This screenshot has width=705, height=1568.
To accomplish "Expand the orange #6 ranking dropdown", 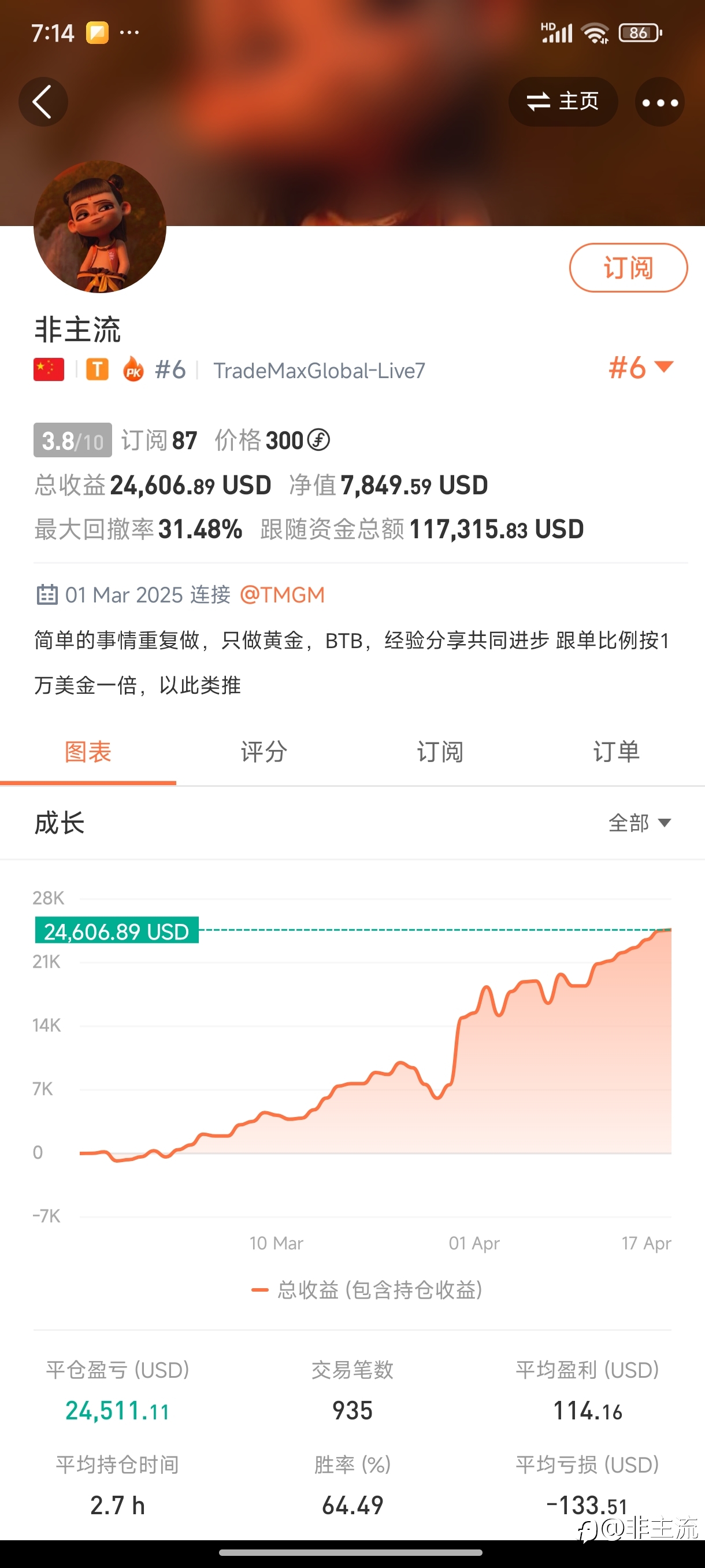I will 641,368.
